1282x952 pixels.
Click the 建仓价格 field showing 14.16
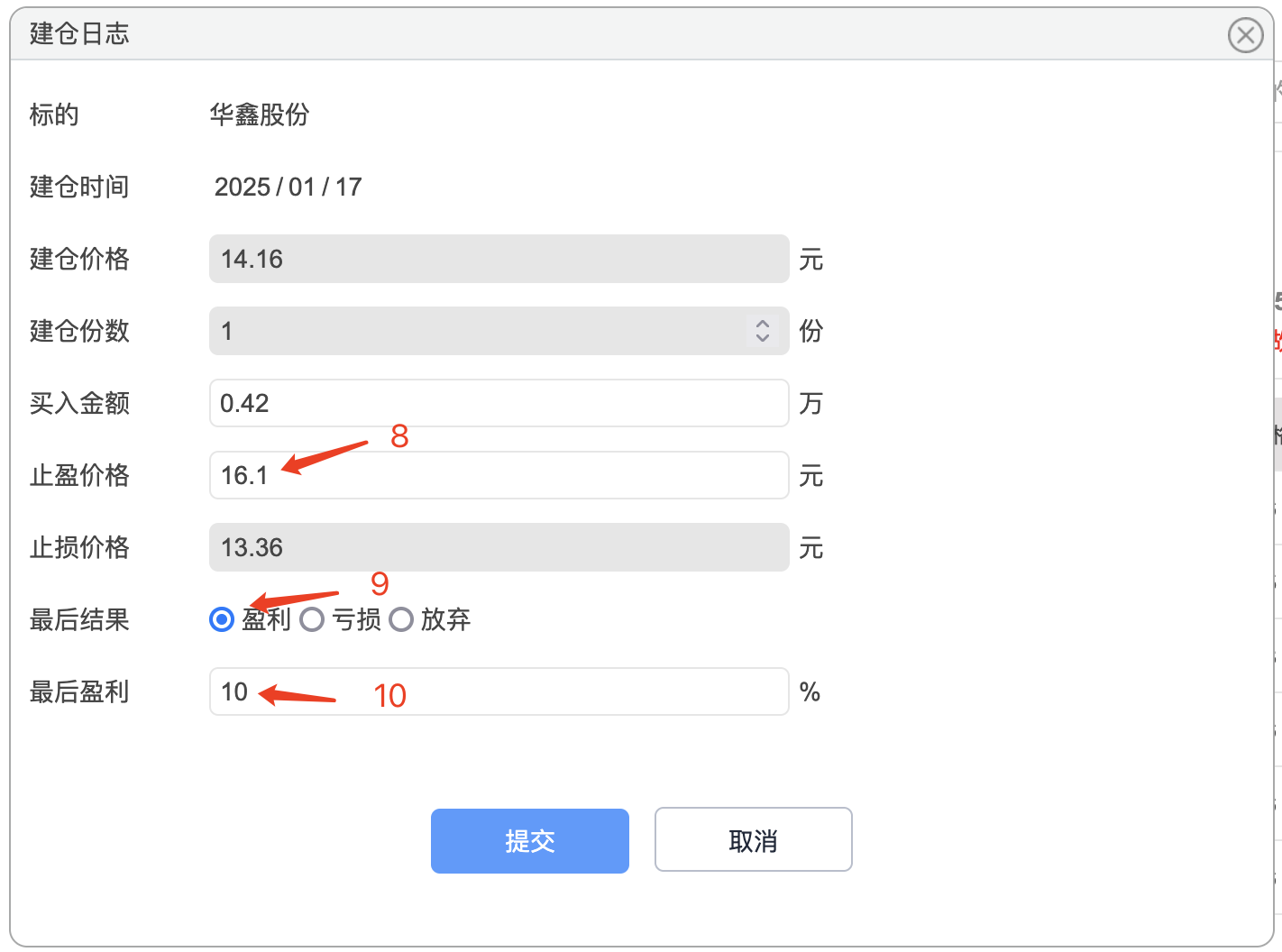pos(499,259)
